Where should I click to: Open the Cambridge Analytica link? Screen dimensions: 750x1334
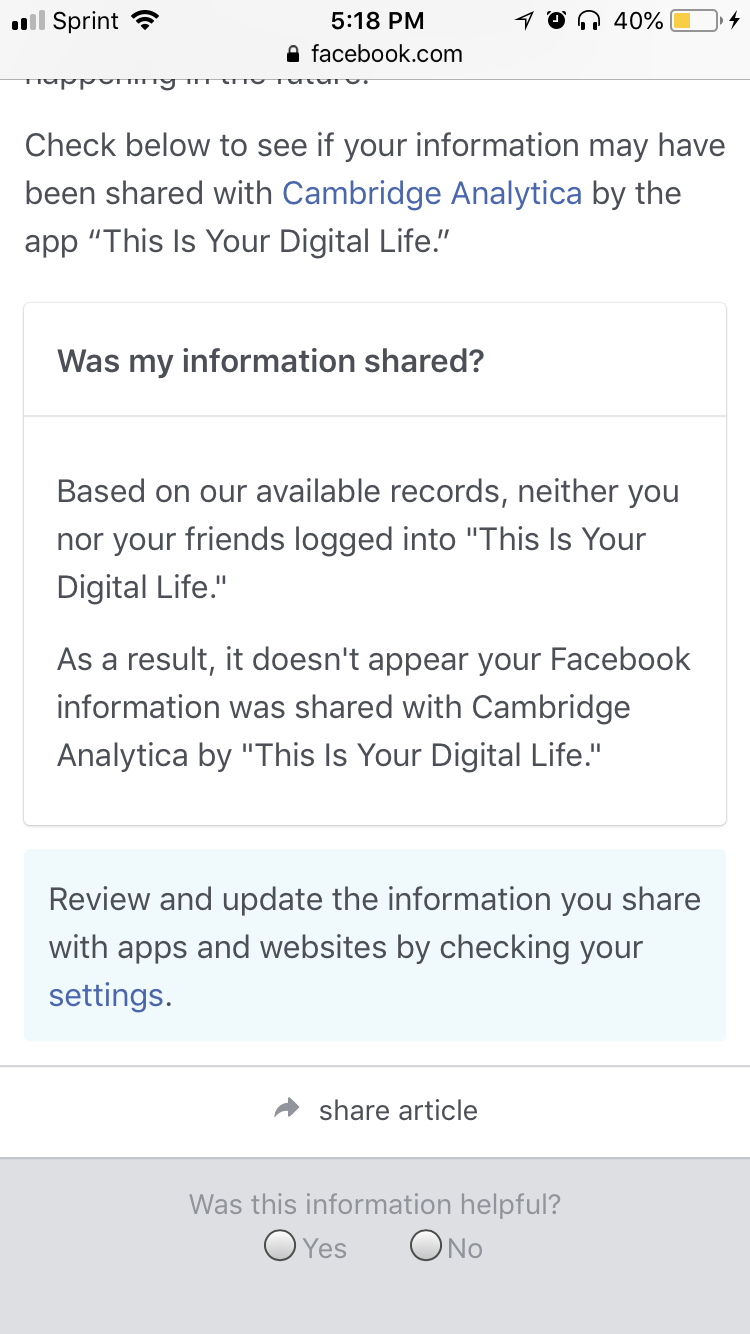coord(432,193)
